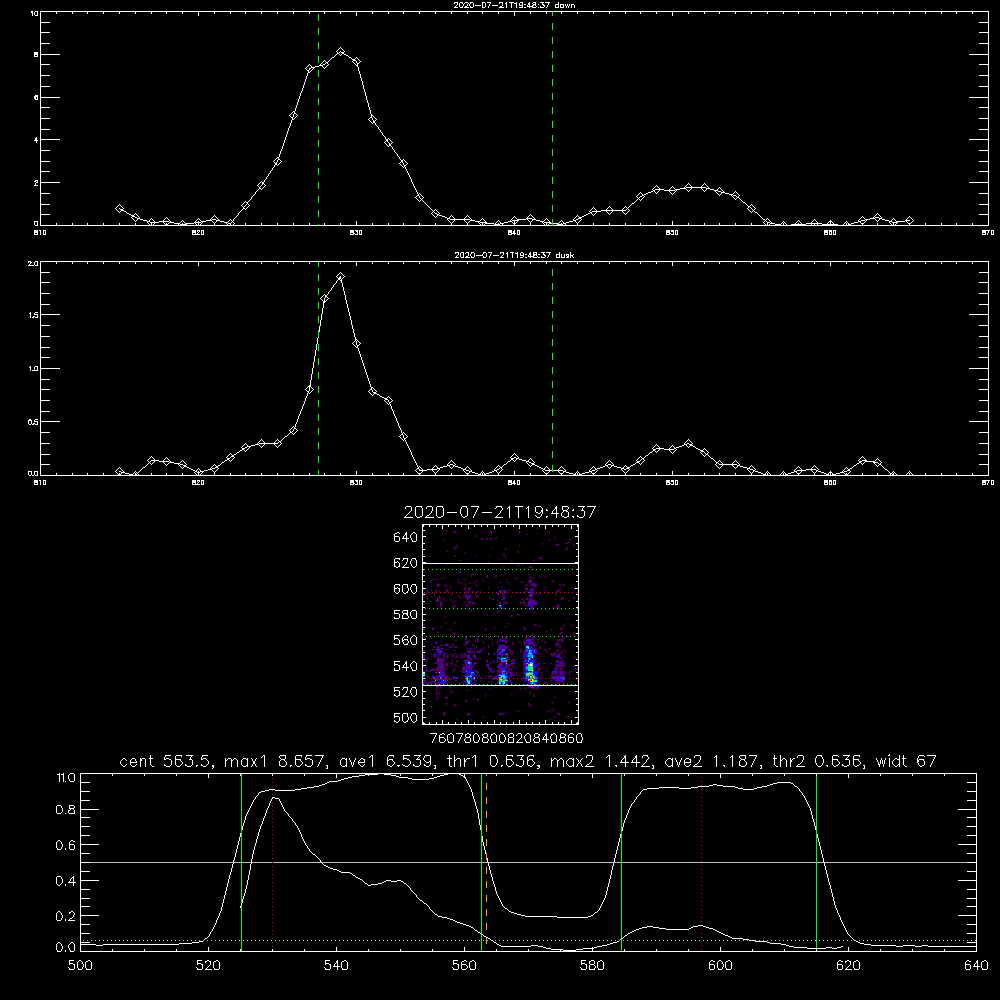Screen dimensions: 1000x1000
Task: Click the peak diamond marker in dusk plot
Action: pos(341,277)
